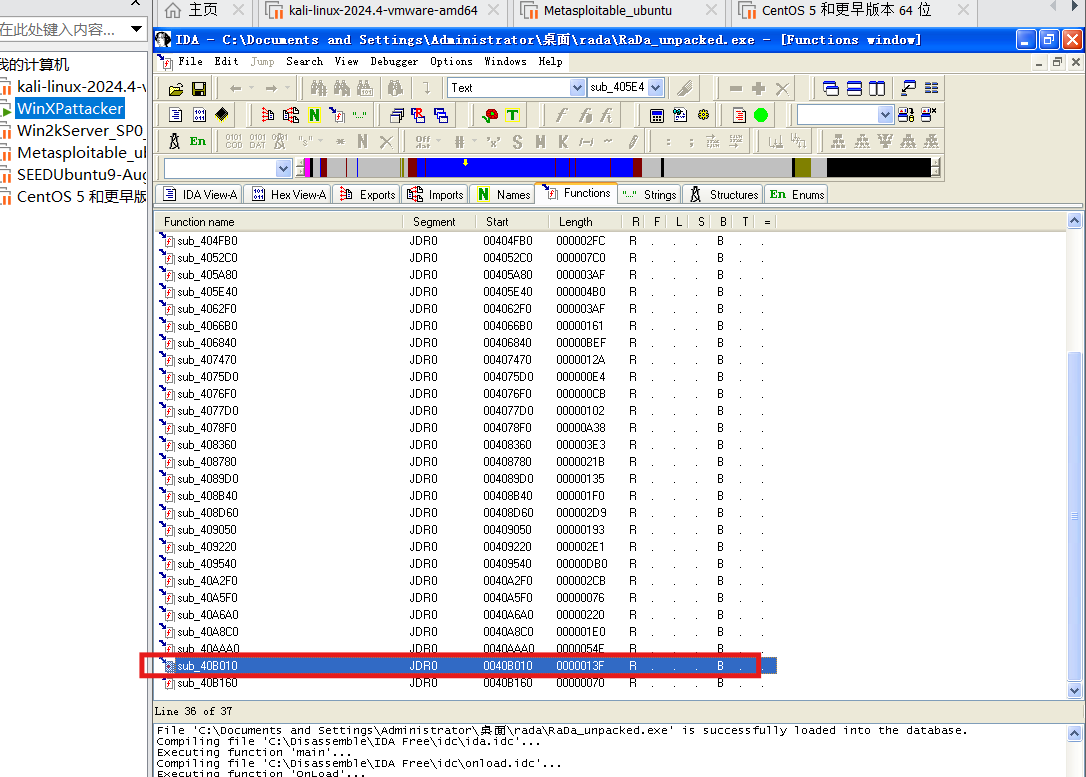Switch to the IDA View-A tab
This screenshot has height=777, width=1086.
coord(199,195)
